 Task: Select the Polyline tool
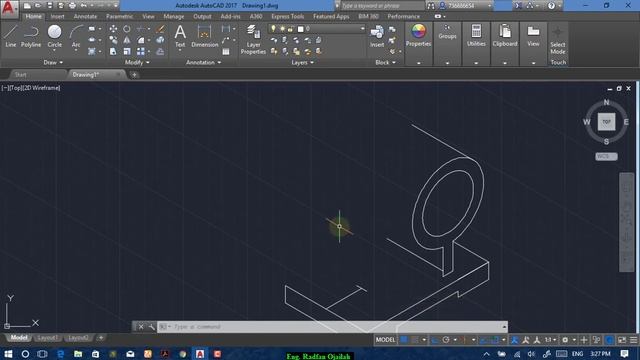pyautogui.click(x=31, y=36)
